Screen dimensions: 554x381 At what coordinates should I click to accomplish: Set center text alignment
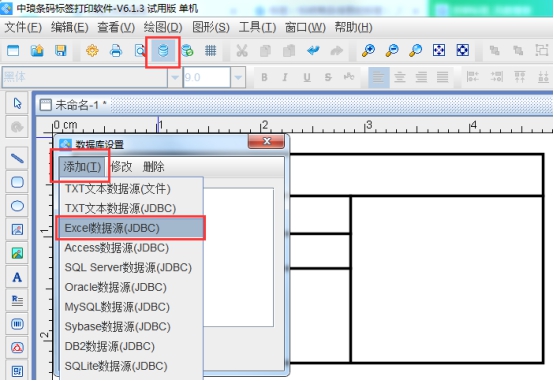pyautogui.click(x=400, y=77)
